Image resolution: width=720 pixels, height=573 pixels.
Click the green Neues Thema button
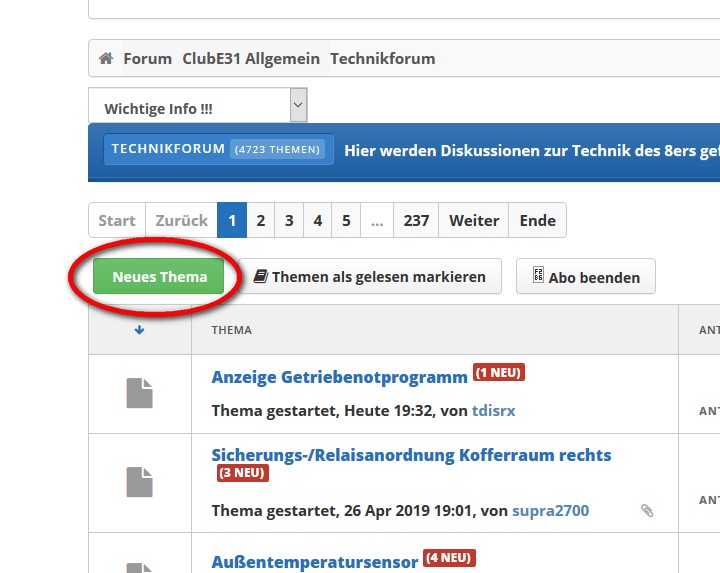point(159,277)
